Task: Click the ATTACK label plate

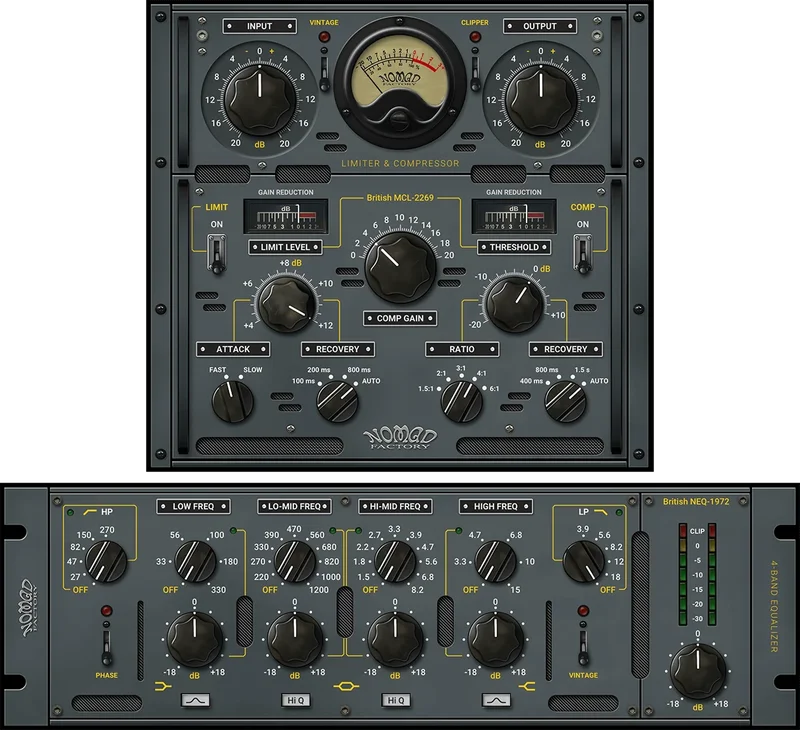Action: [233, 349]
